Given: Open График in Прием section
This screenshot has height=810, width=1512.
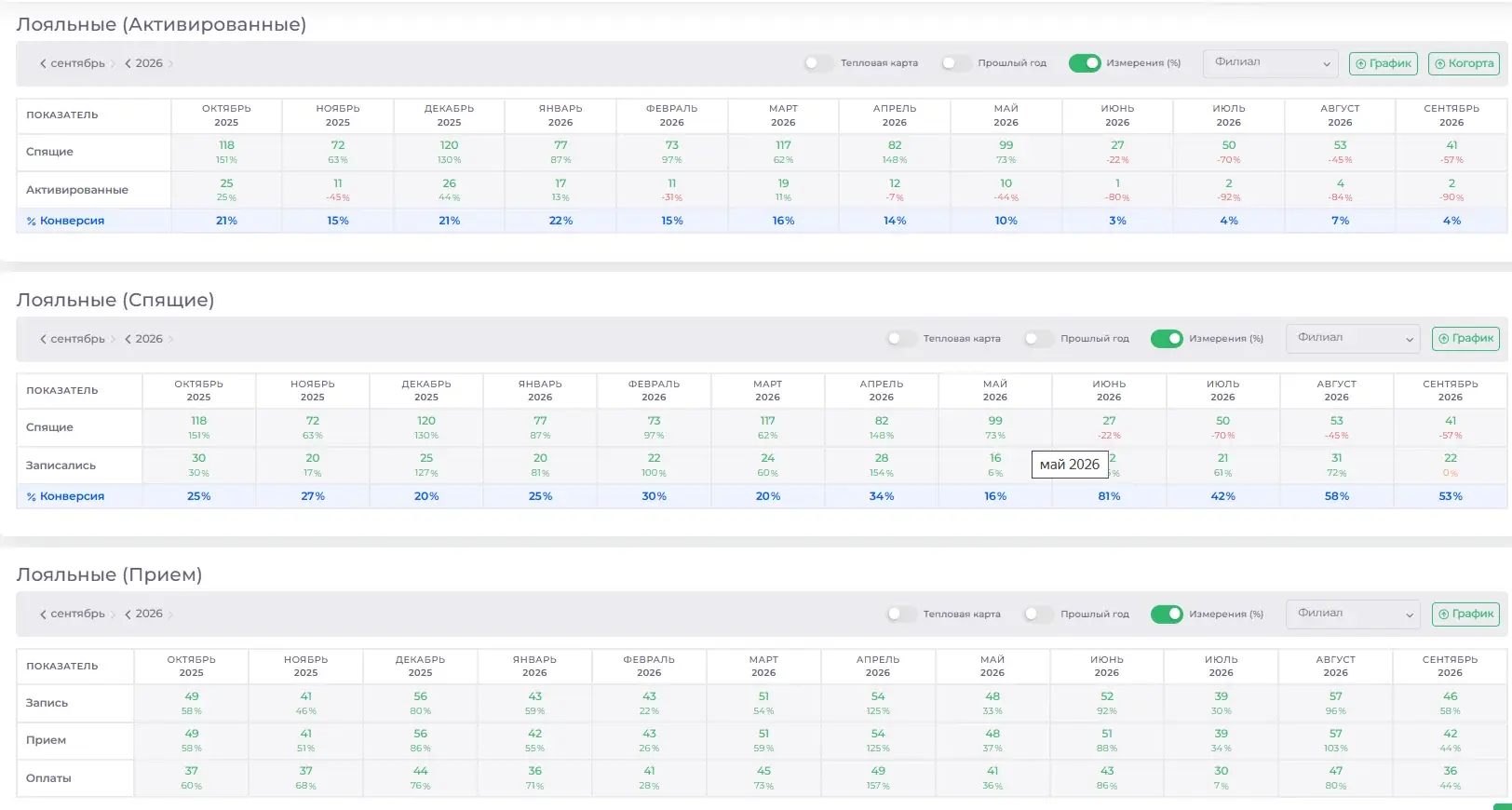Looking at the screenshot, I should (1465, 614).
